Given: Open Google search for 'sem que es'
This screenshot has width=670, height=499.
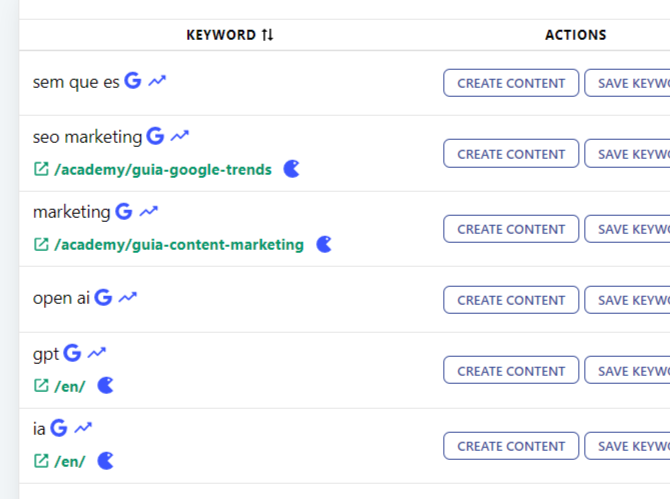Looking at the screenshot, I should (132, 80).
